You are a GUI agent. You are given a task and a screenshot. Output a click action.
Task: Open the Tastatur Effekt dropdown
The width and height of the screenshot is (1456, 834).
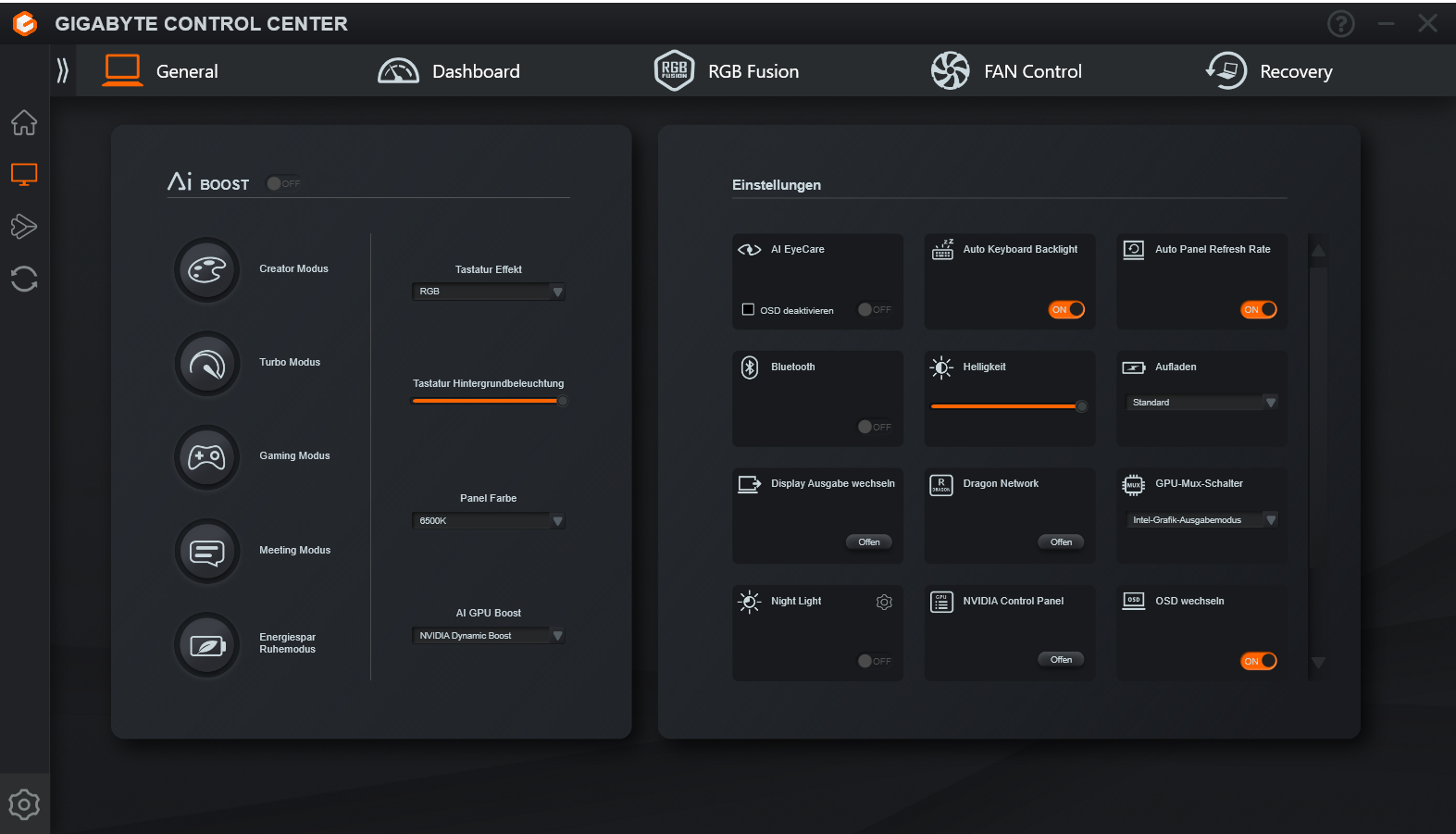(488, 292)
